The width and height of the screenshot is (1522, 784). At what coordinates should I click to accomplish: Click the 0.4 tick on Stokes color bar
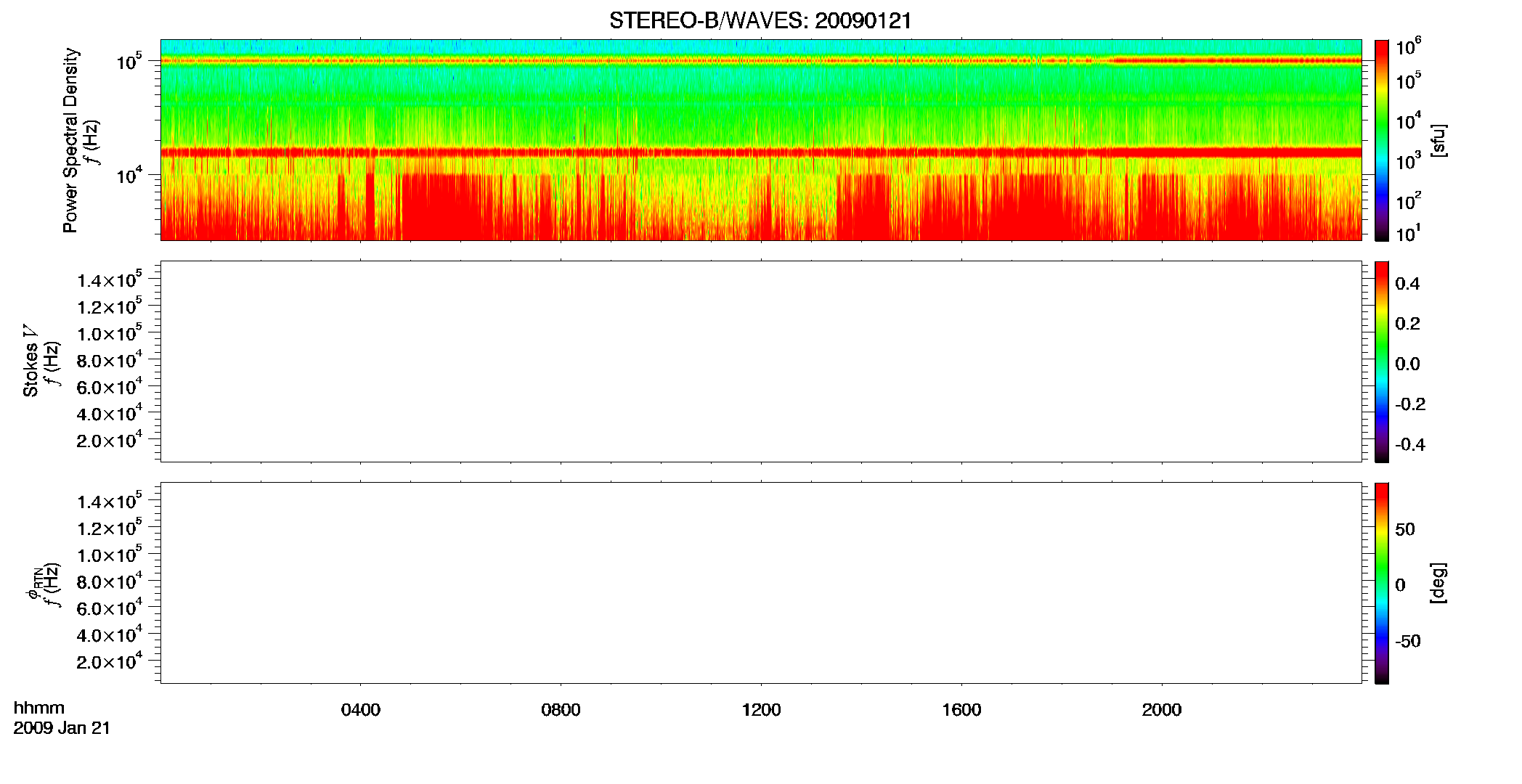pyautogui.click(x=1407, y=284)
